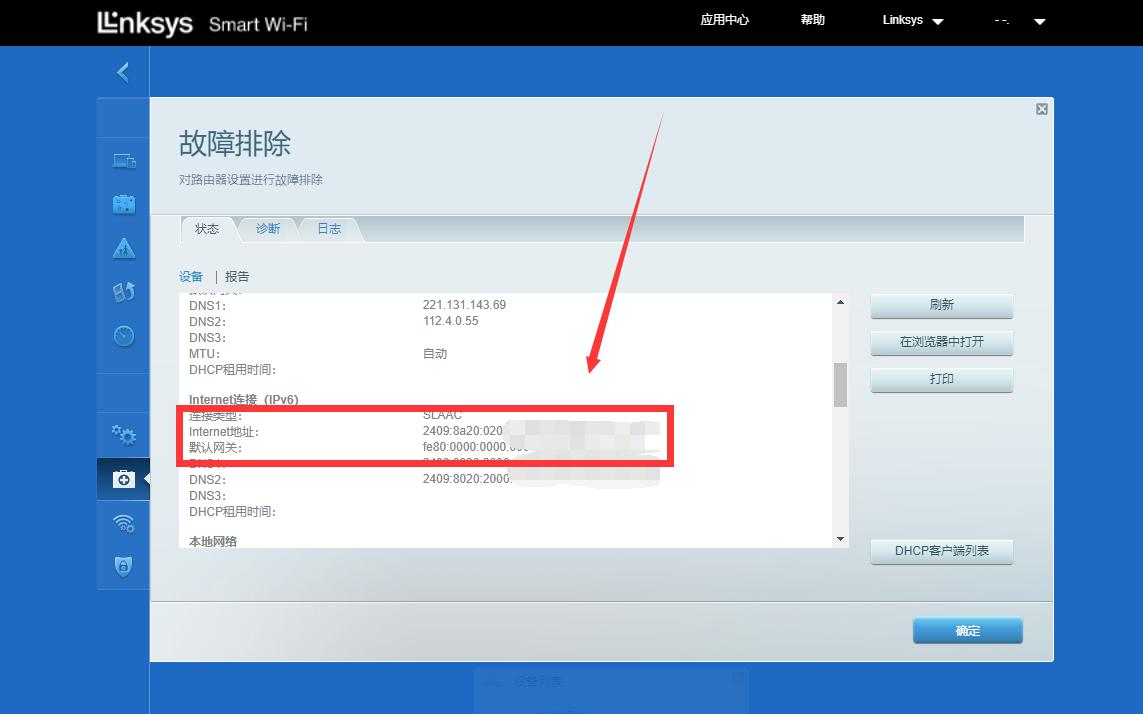Click 应用中心 in the top bar

pyautogui.click(x=724, y=20)
